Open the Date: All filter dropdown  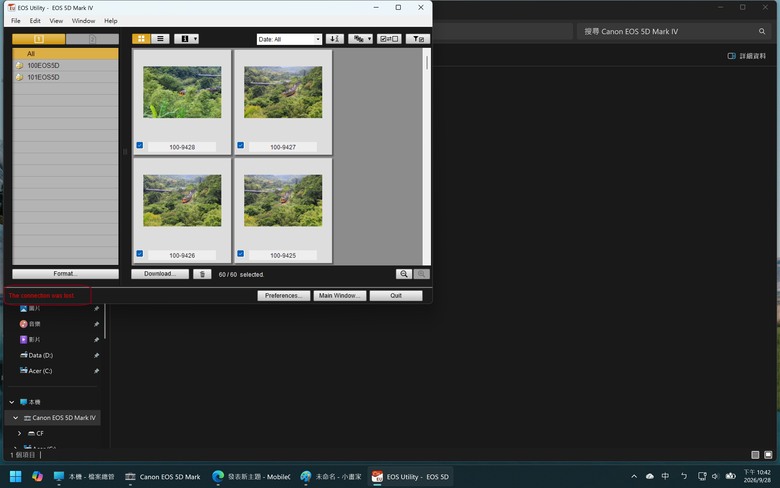pyautogui.click(x=289, y=39)
